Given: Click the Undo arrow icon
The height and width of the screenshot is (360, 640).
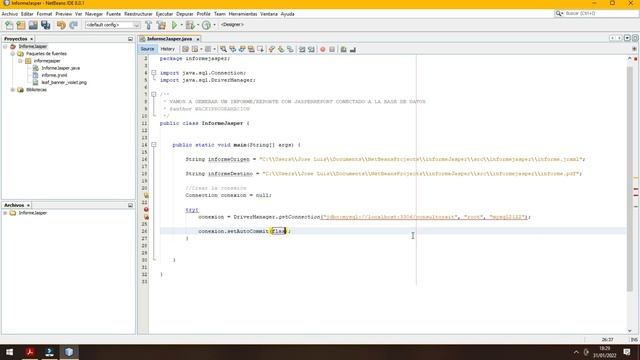Looking at the screenshot, I should 61,25.
